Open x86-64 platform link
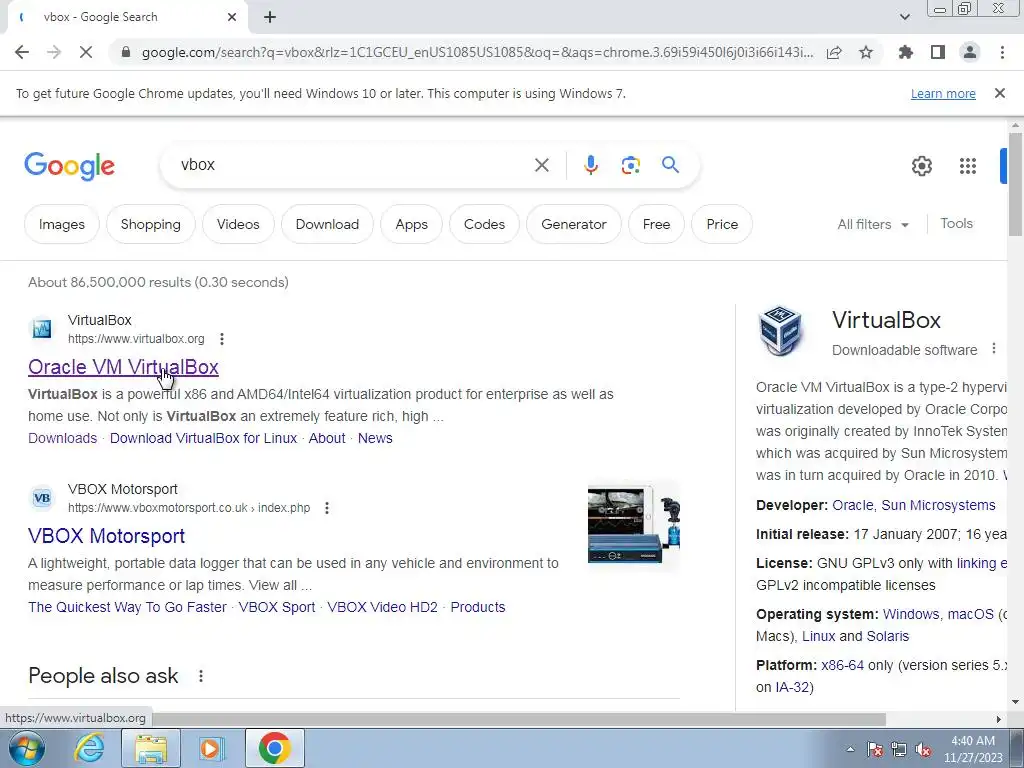This screenshot has width=1024, height=768. point(842,665)
